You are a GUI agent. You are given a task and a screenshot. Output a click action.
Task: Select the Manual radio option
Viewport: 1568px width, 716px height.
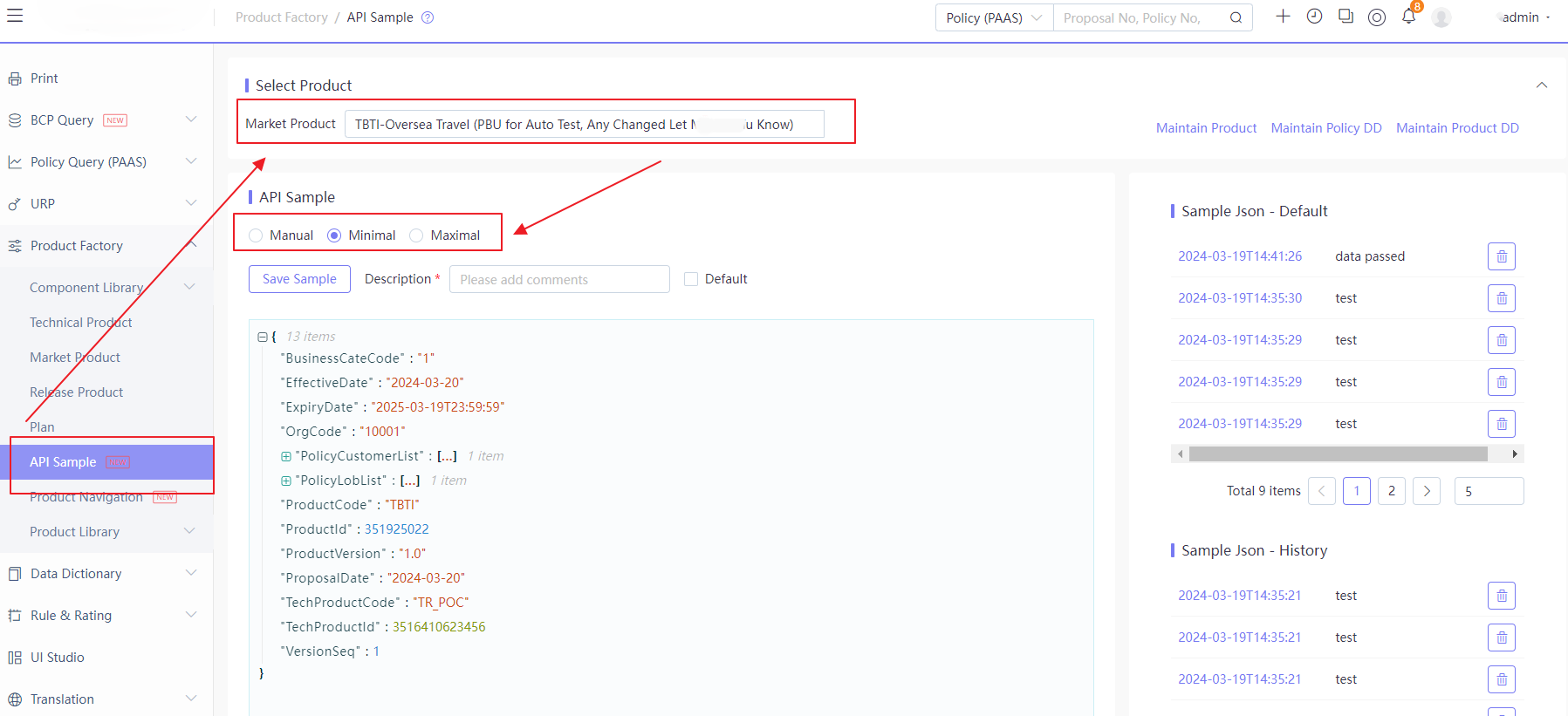256,235
